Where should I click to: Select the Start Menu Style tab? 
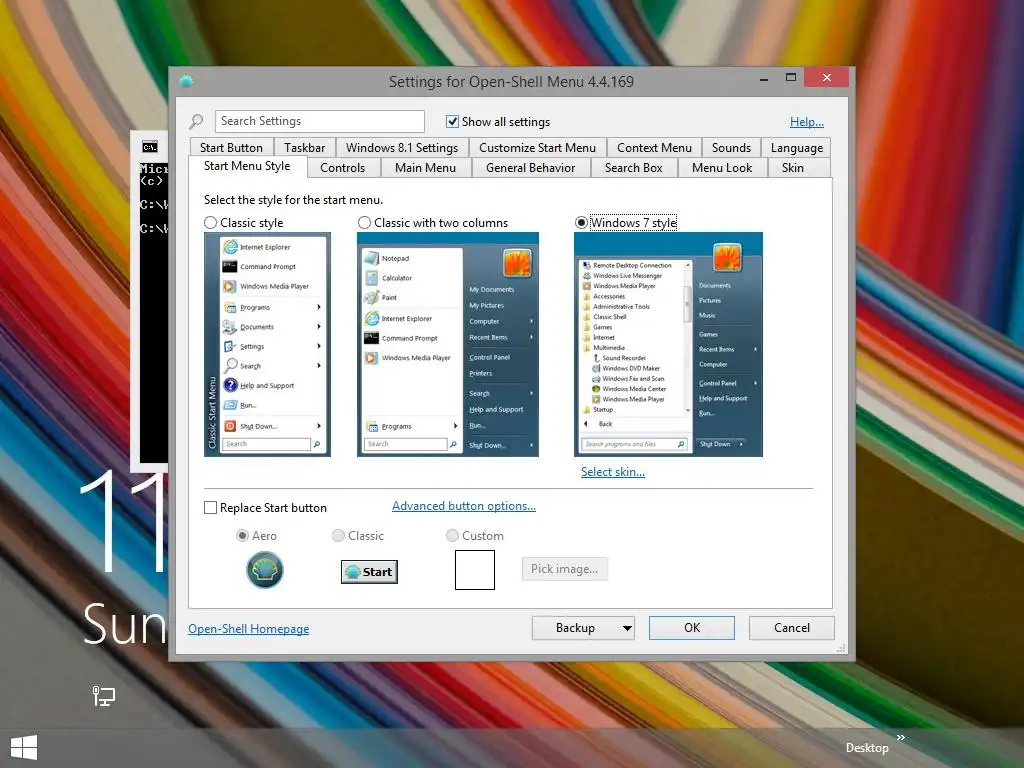pos(247,166)
